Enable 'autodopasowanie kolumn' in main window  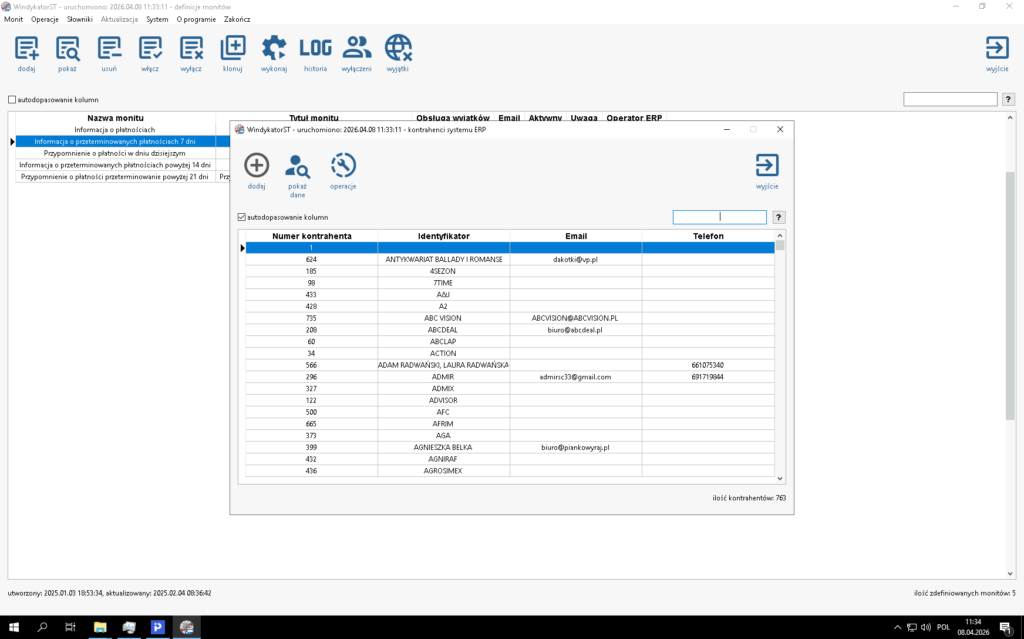(x=12, y=100)
